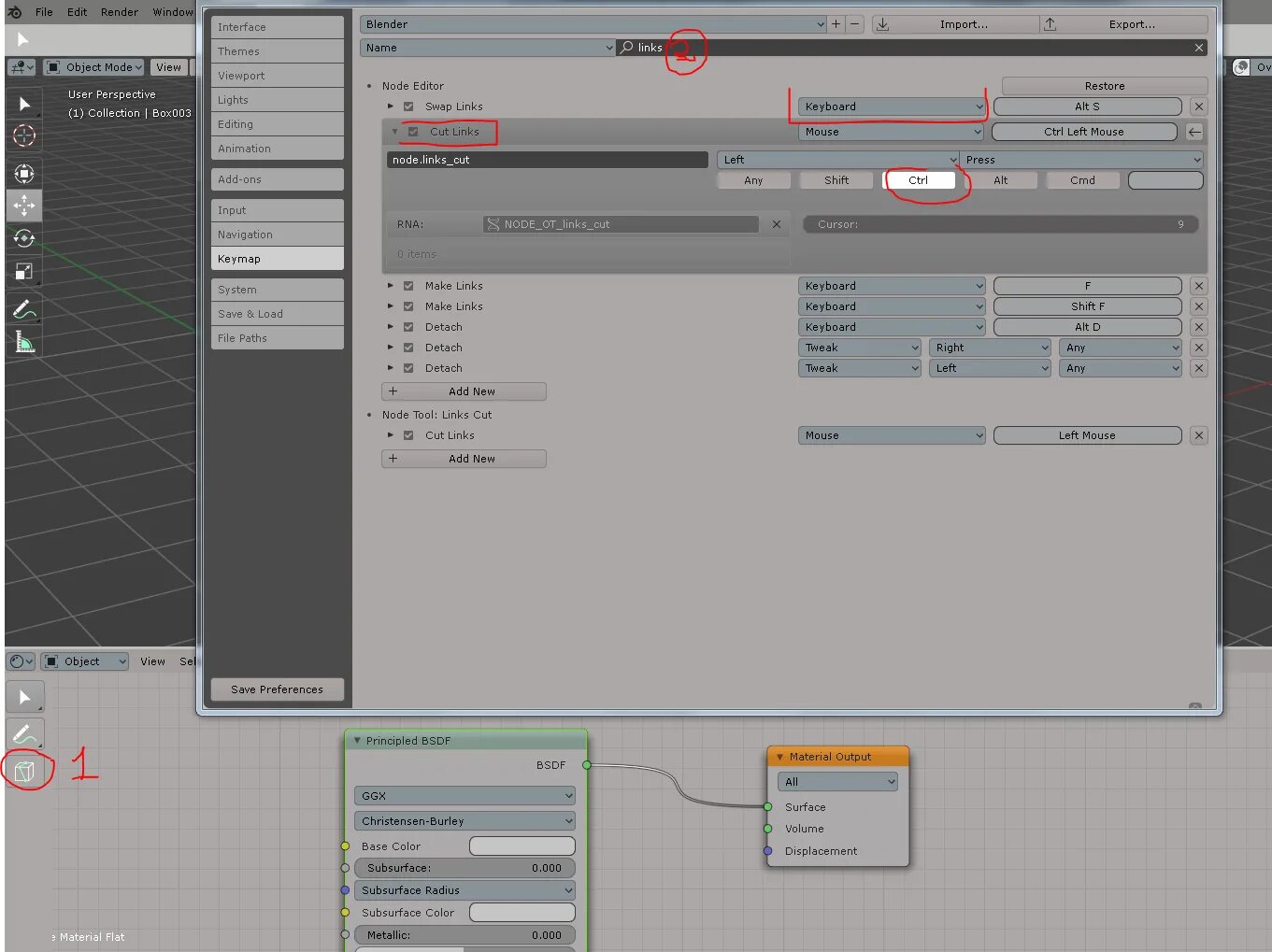Switch to the System preferences tab
The height and width of the screenshot is (952, 1272).
(x=278, y=290)
